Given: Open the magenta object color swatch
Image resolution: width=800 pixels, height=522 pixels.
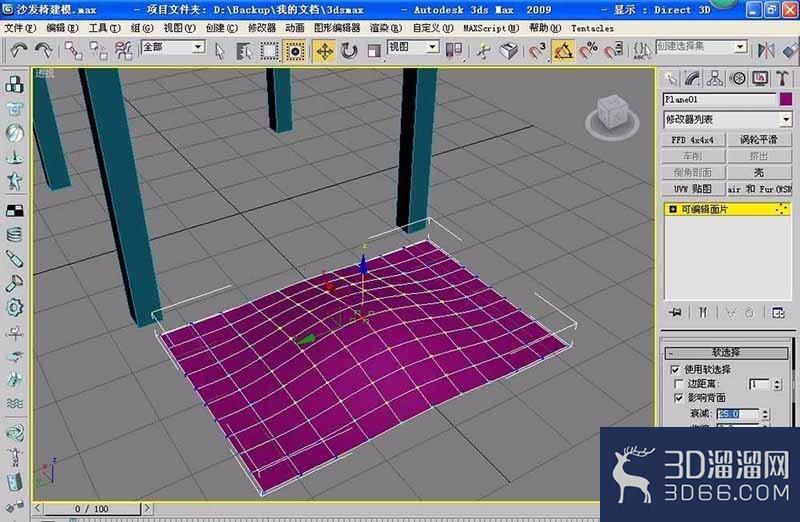Looking at the screenshot, I should [786, 99].
